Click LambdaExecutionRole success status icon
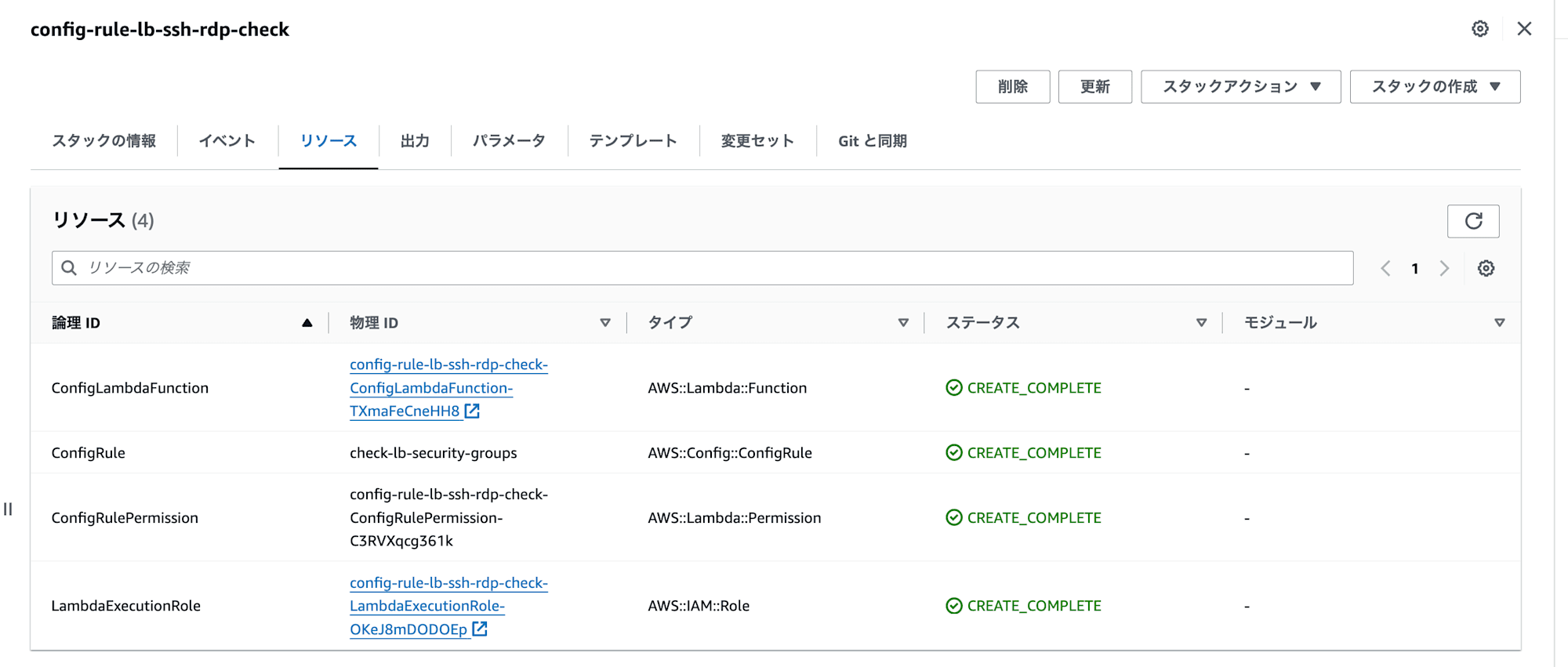The height and width of the screenshot is (667, 1568). 953,606
